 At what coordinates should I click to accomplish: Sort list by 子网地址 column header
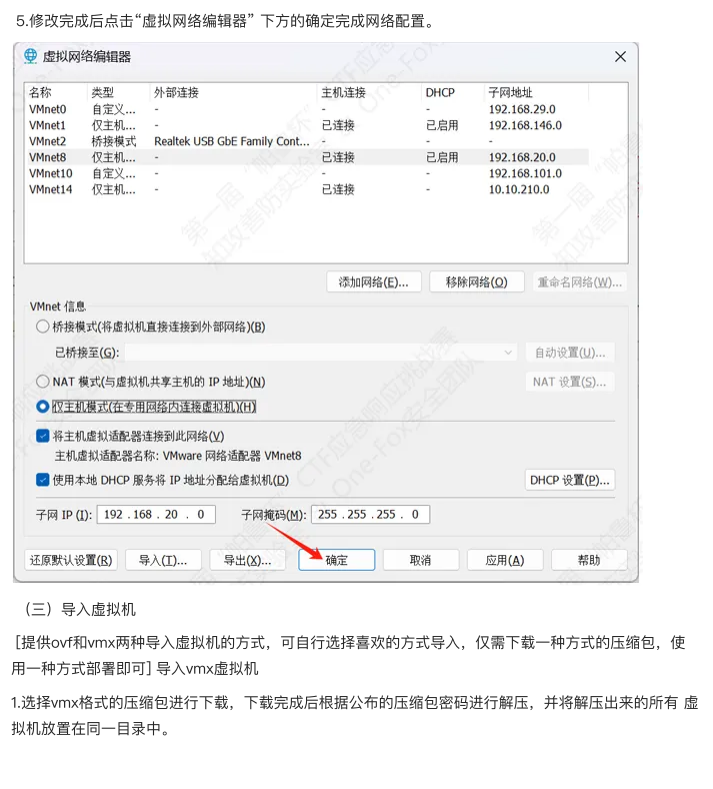click(508, 92)
